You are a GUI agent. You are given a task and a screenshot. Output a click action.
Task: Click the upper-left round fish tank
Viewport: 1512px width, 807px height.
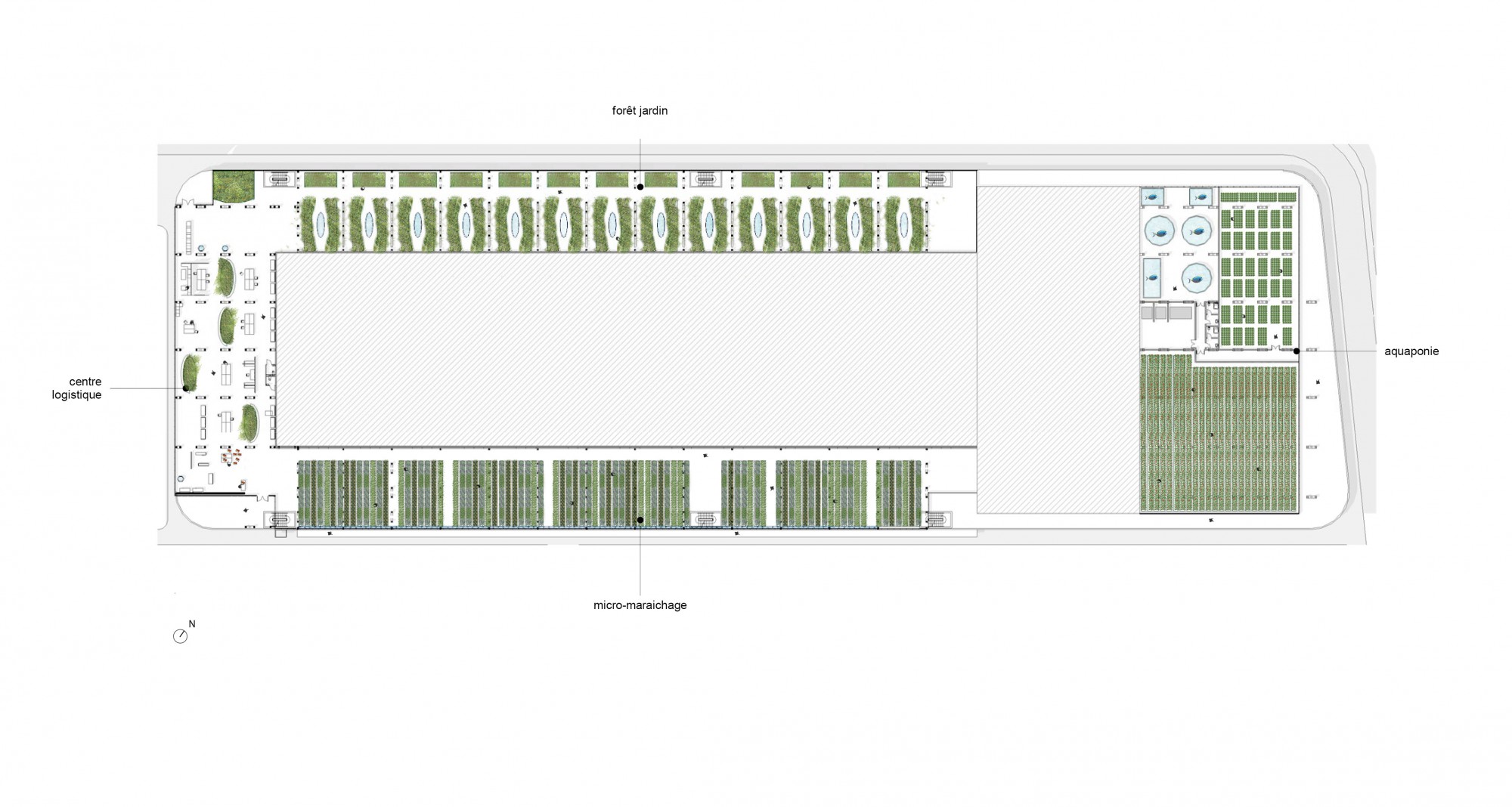1159,230
